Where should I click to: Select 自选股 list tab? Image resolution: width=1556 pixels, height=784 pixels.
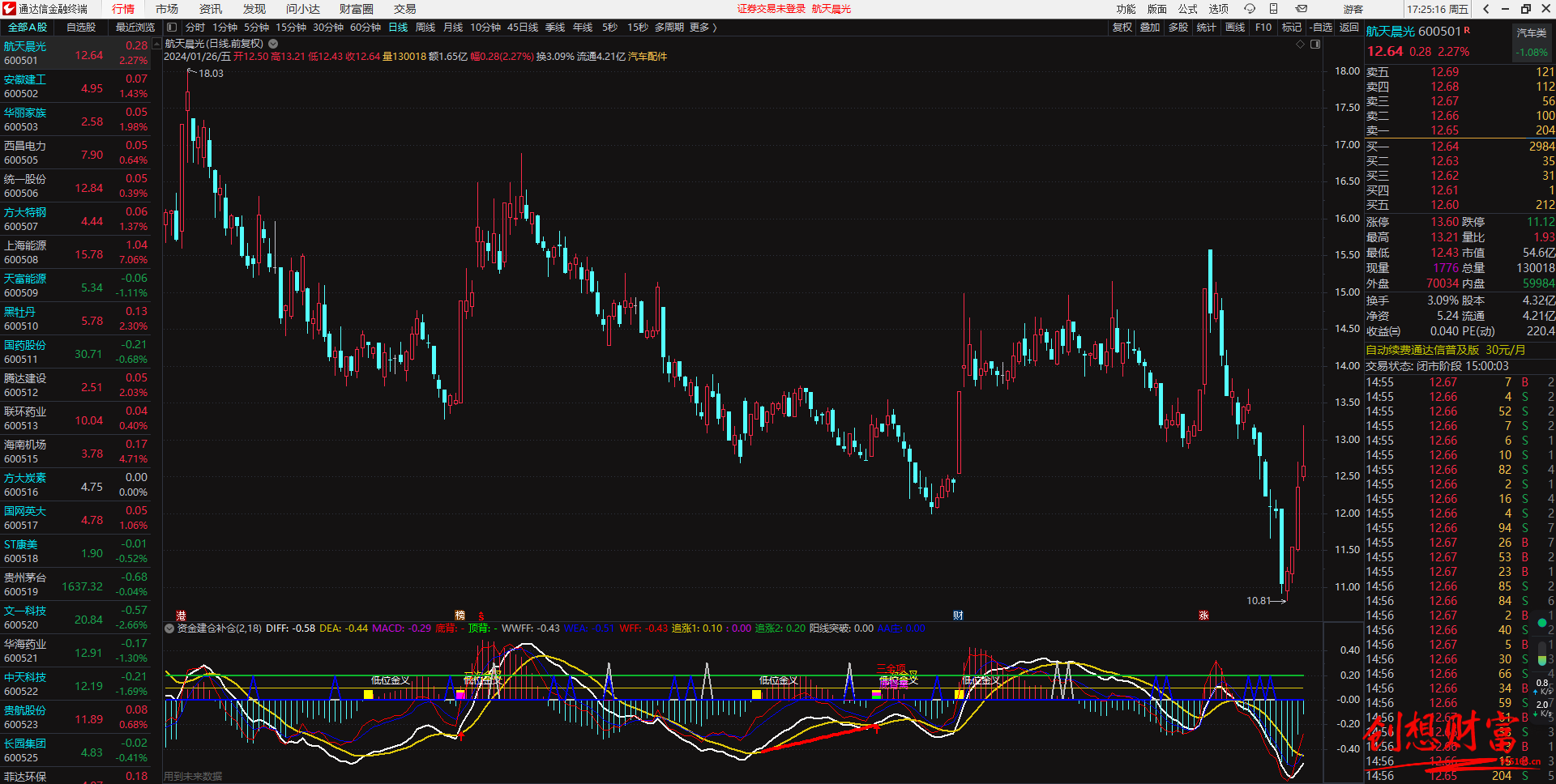click(81, 28)
